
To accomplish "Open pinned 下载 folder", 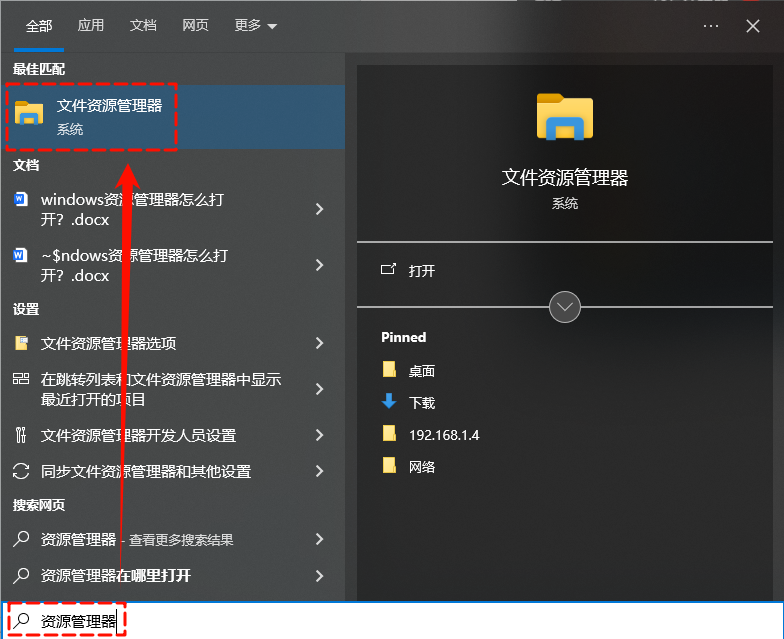I will pyautogui.click(x=422, y=402).
